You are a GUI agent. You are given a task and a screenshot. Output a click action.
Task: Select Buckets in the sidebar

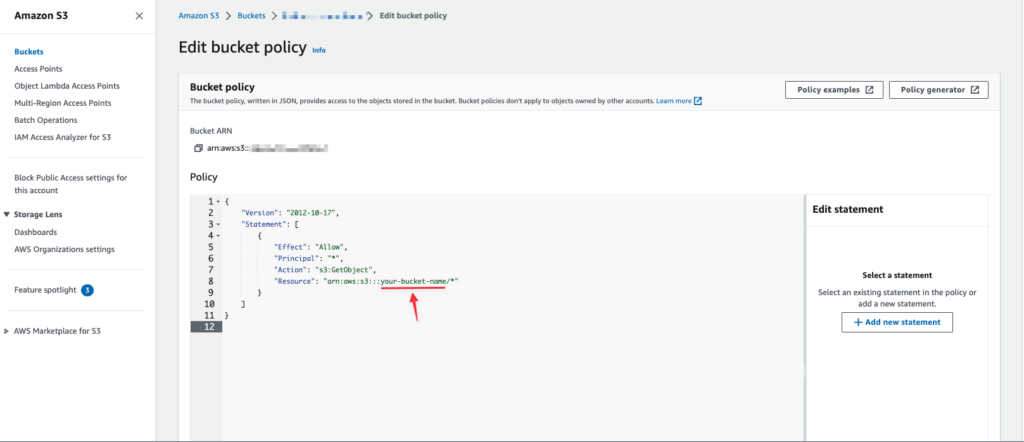[x=29, y=52]
